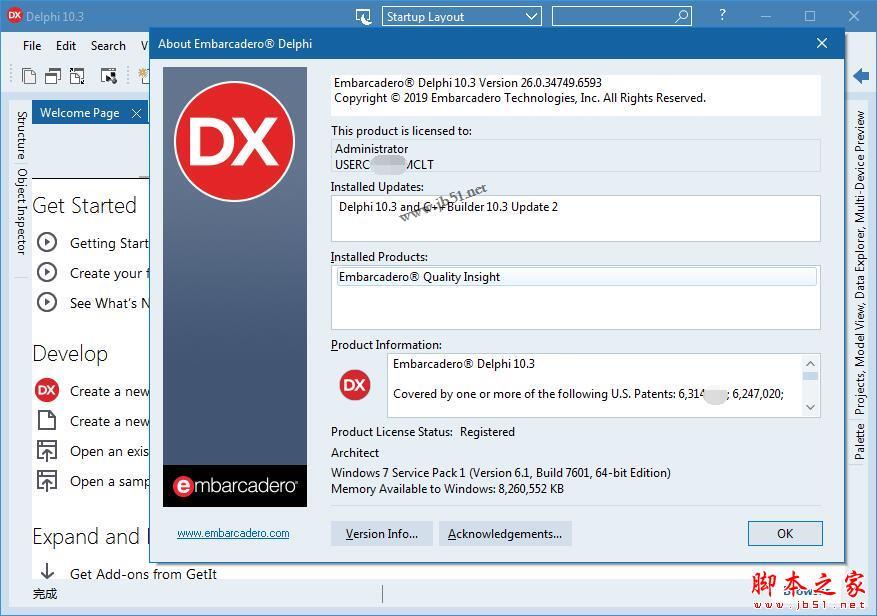Click the Product License Status: Registered text
Image resolution: width=877 pixels, height=616 pixels.
click(423, 432)
